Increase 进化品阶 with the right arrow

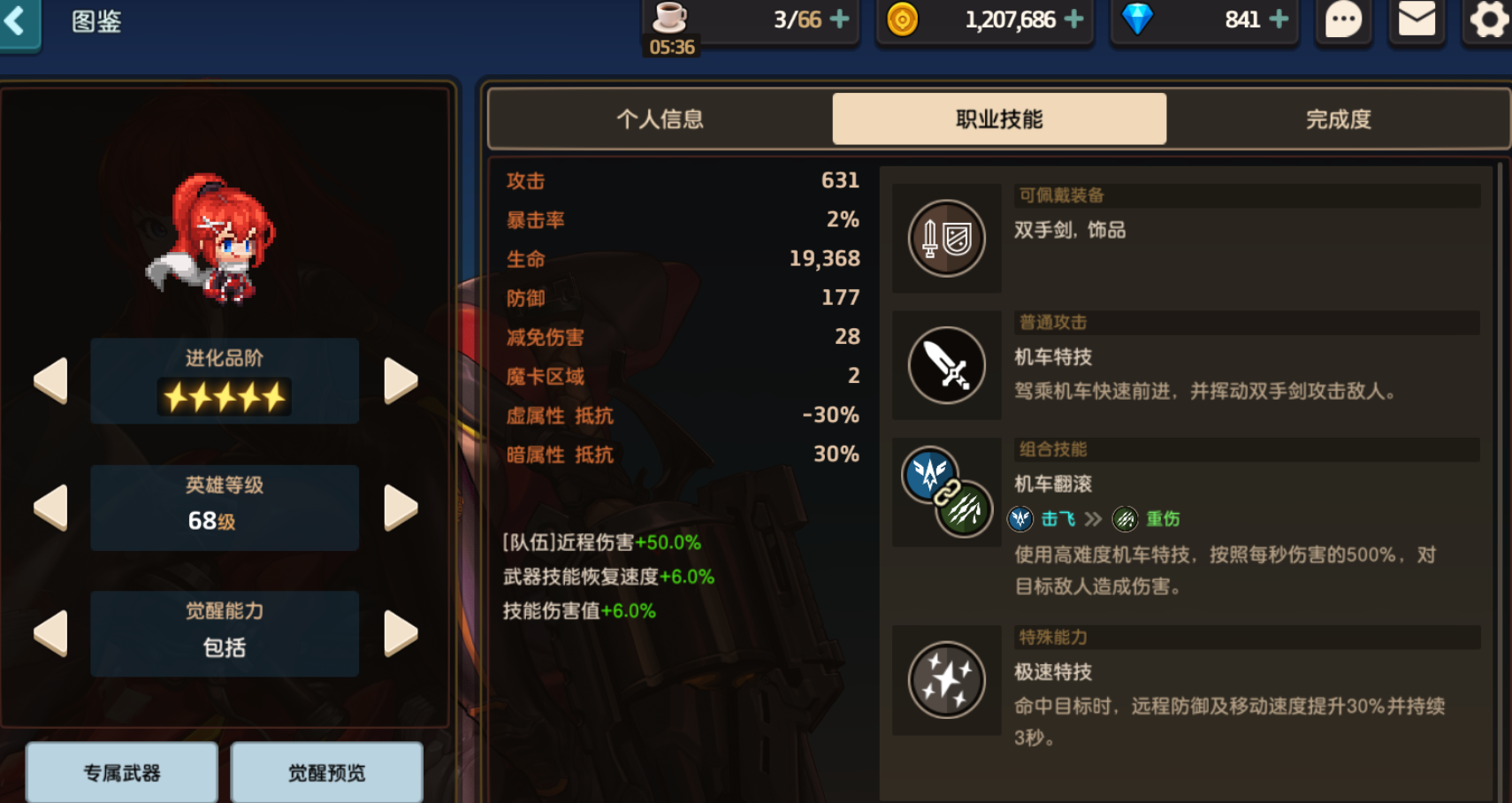click(401, 381)
